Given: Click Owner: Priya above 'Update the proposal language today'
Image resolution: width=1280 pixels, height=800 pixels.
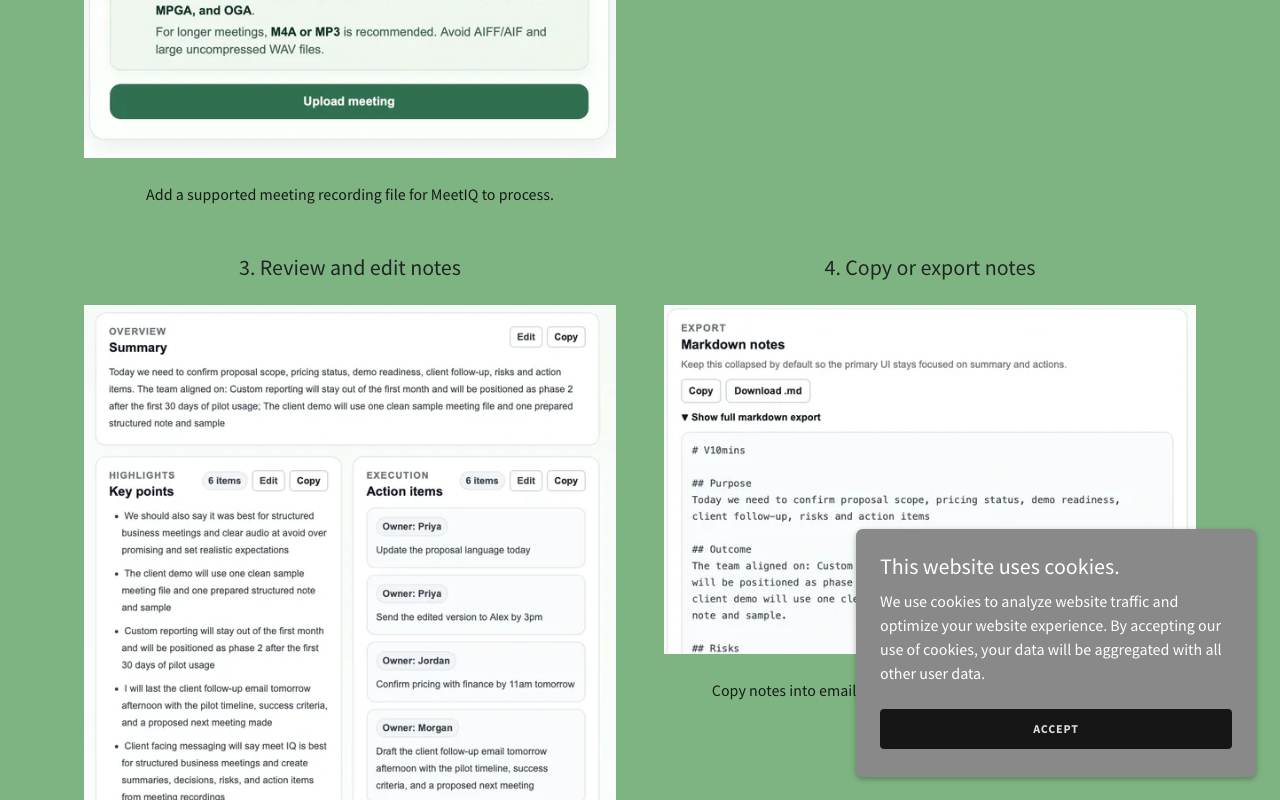Looking at the screenshot, I should (x=412, y=526).
